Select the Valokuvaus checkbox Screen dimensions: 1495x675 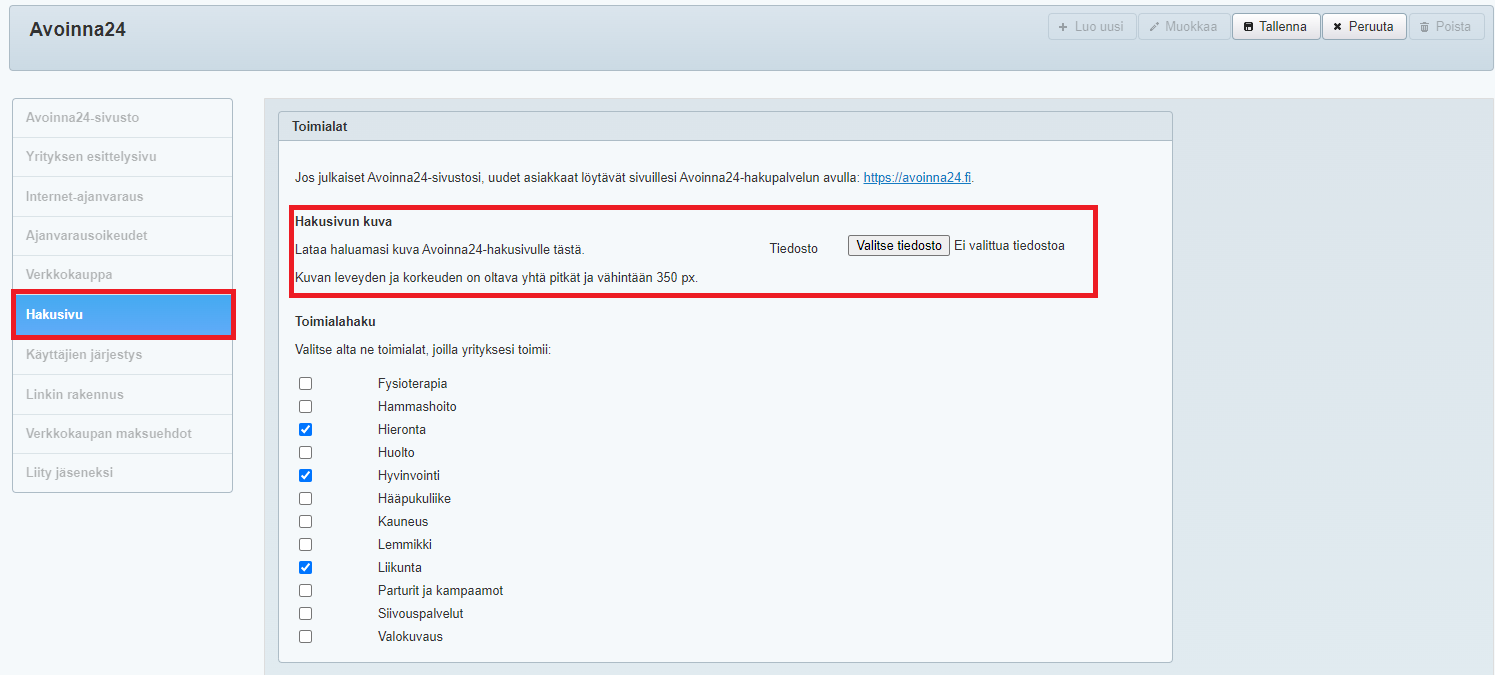[x=306, y=637]
